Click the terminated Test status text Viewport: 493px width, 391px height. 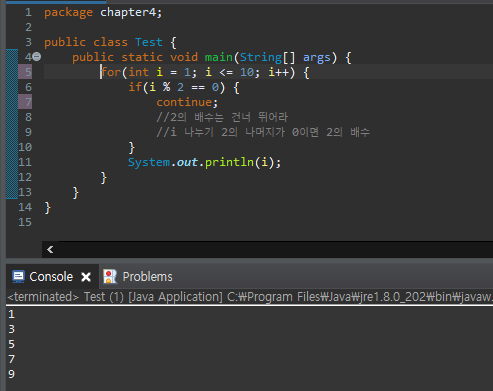tap(249, 297)
